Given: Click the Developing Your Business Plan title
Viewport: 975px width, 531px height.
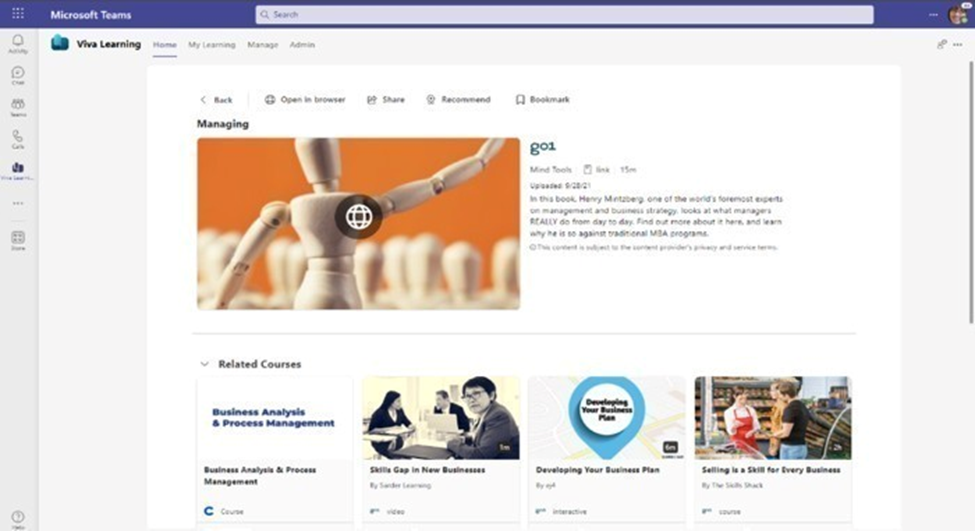Looking at the screenshot, I should click(x=598, y=470).
